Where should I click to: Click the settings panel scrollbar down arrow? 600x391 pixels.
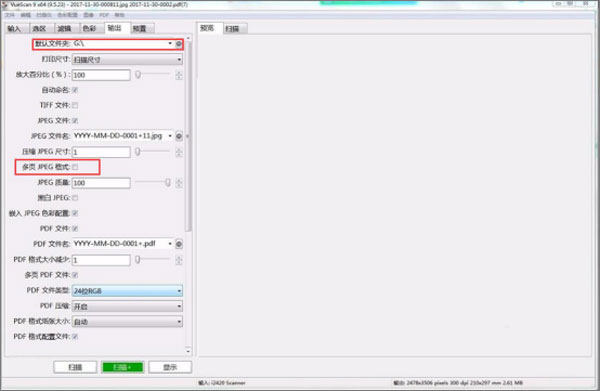[x=188, y=351]
